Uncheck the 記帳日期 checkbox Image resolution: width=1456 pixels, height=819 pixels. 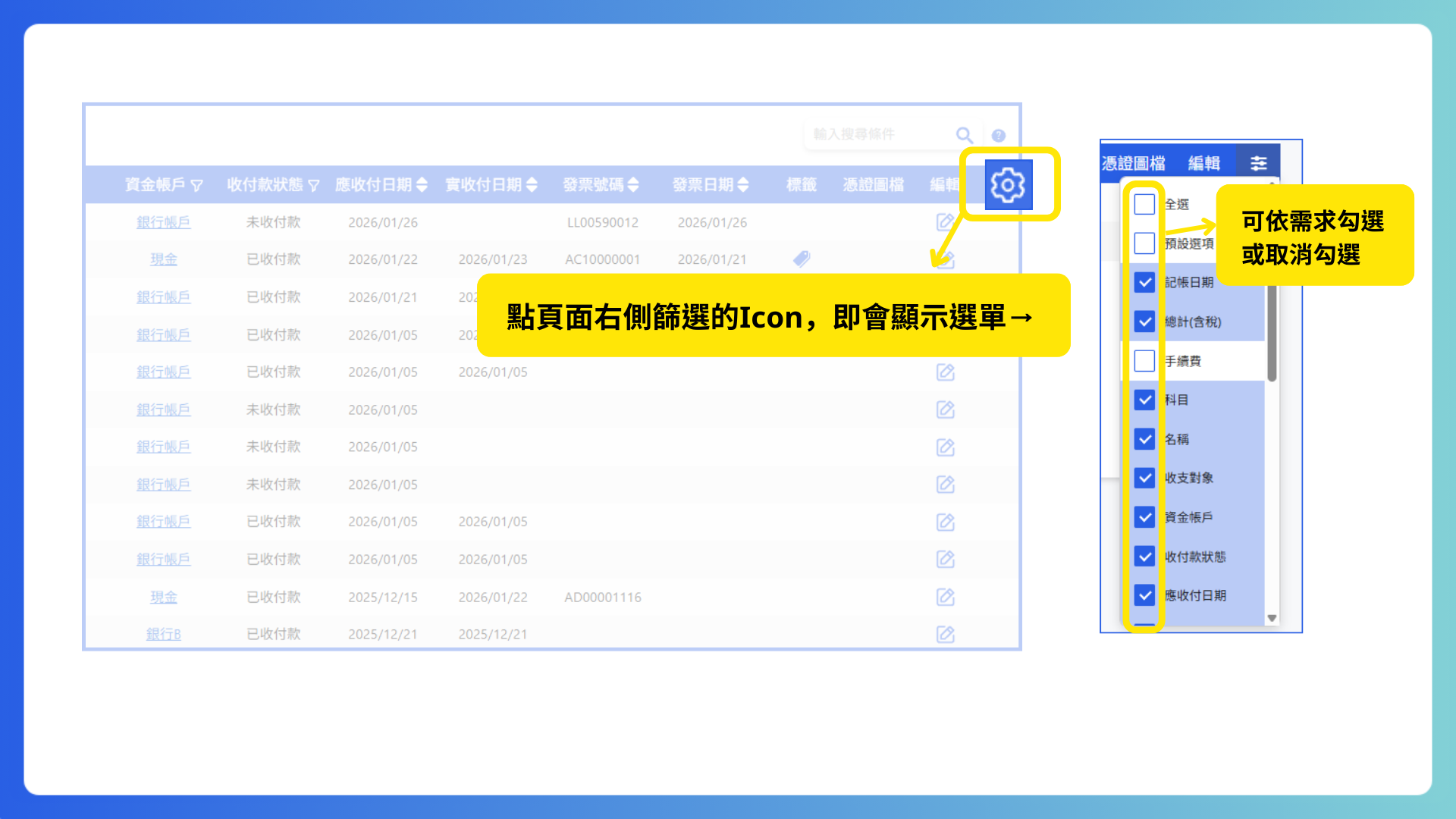click(1144, 282)
